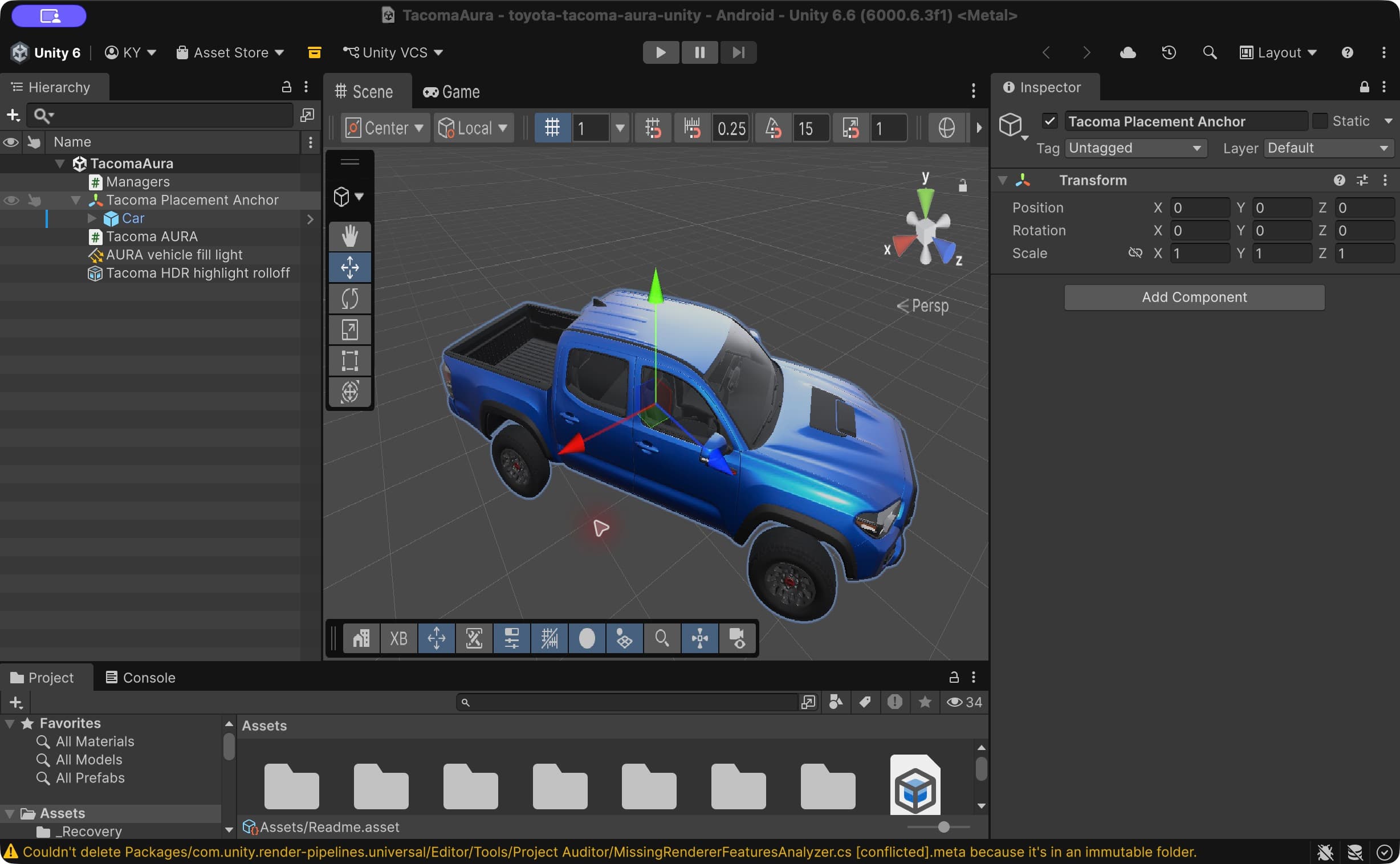
Task: Toggle the Inspector lock icon
Action: (1364, 87)
